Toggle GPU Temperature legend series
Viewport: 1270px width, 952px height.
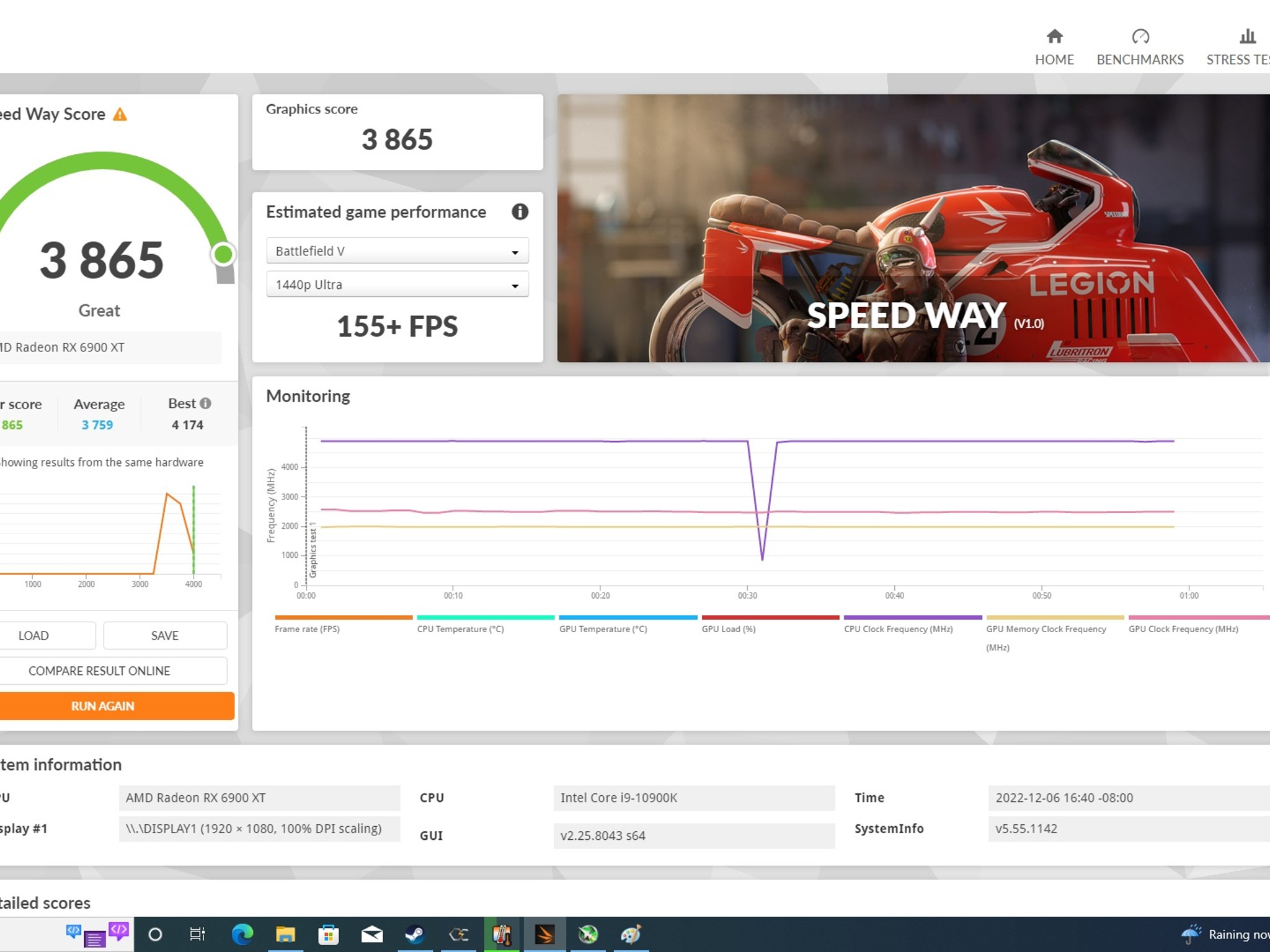point(628,625)
